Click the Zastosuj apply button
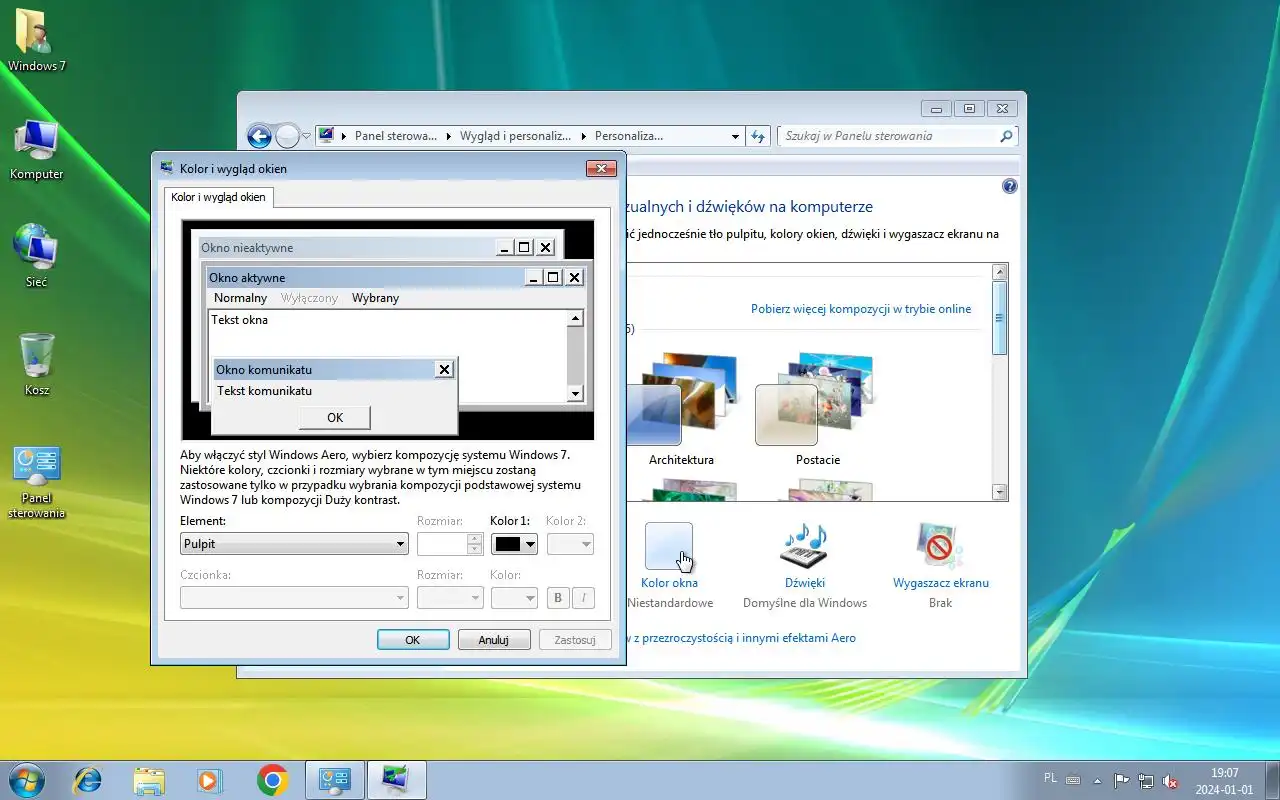Screen dimensions: 1280x800 coord(575,640)
